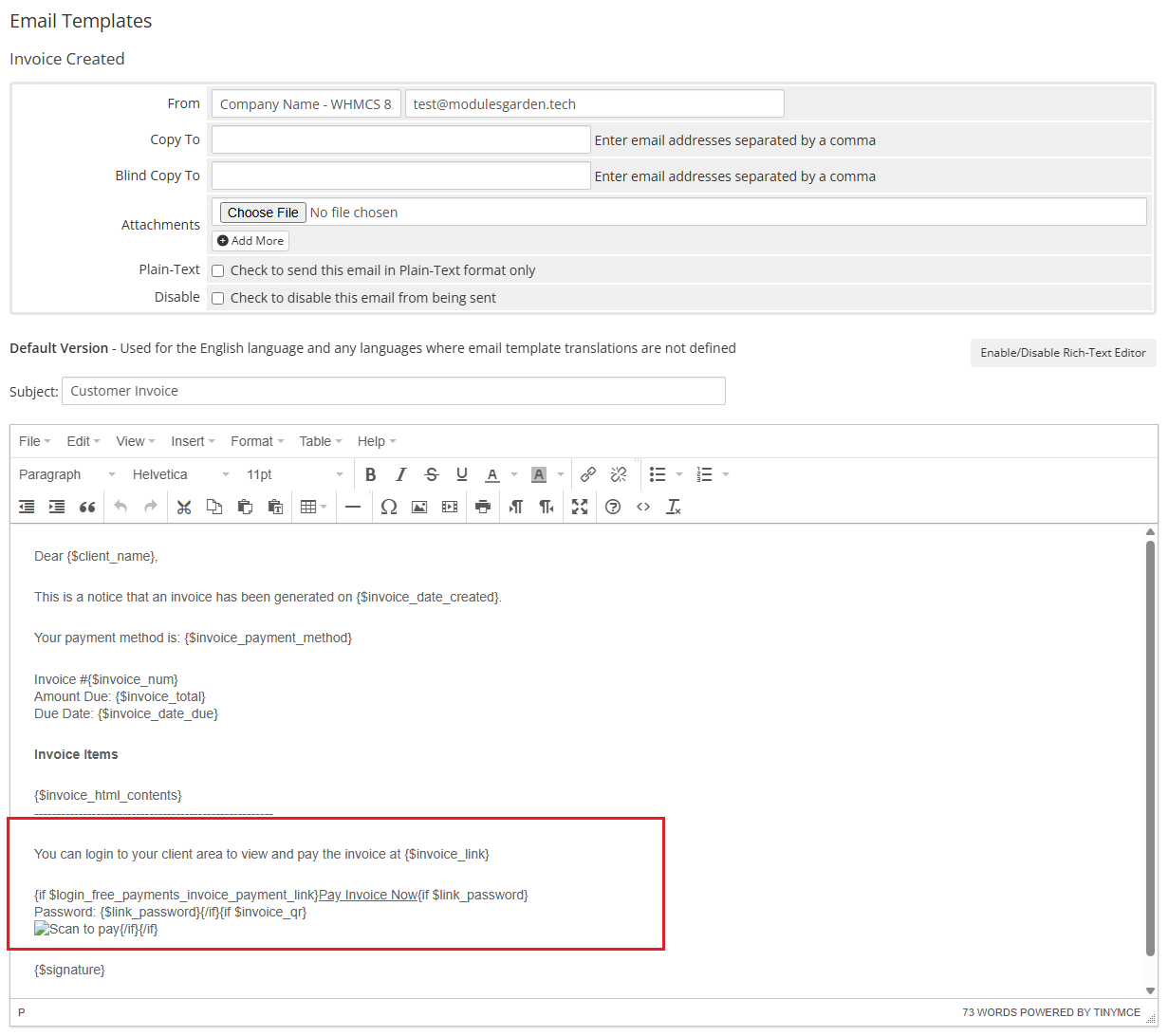Click Add More attachments button
Screen dimensions: 1168x1036
point(250,241)
